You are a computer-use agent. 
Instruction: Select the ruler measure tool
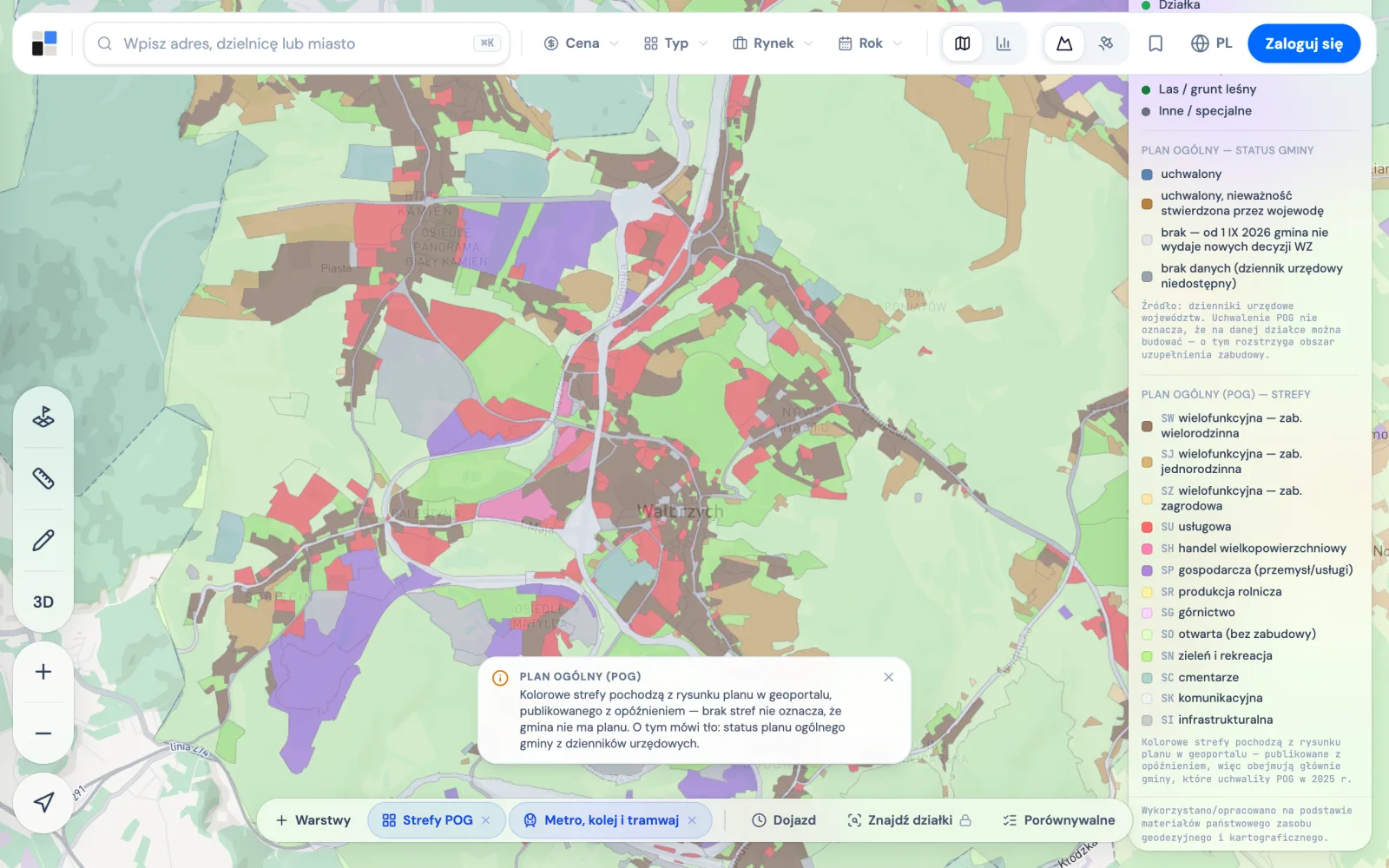coord(43,478)
